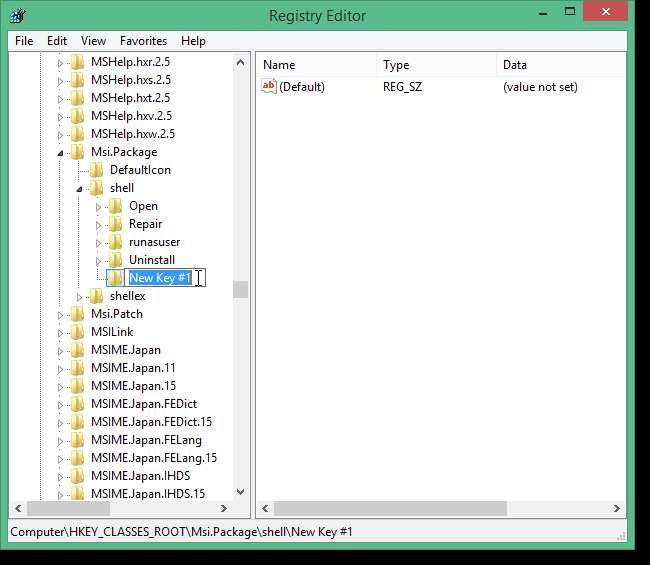This screenshot has width=650, height=565.
Task: Click the status bar registry path text
Action: click(x=181, y=532)
